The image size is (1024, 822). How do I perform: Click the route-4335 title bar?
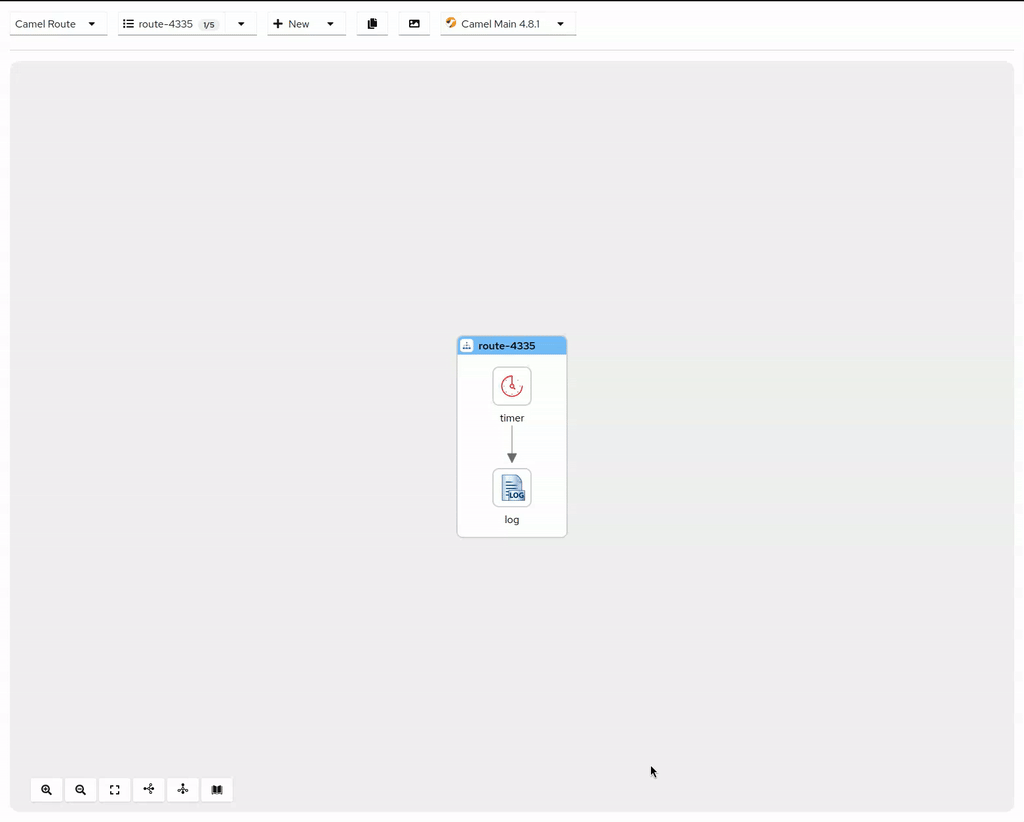512,345
